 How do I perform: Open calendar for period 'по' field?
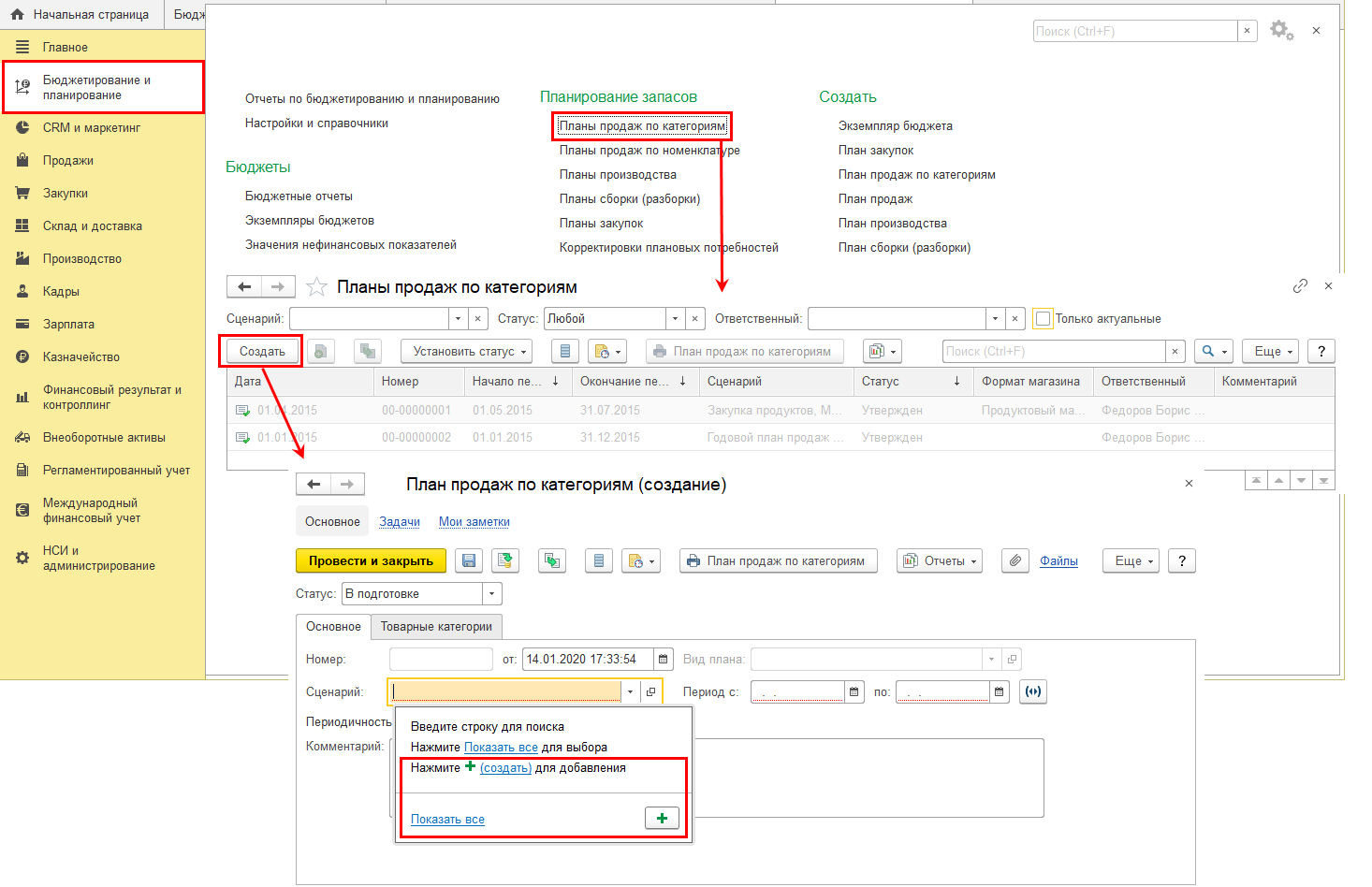(1000, 691)
